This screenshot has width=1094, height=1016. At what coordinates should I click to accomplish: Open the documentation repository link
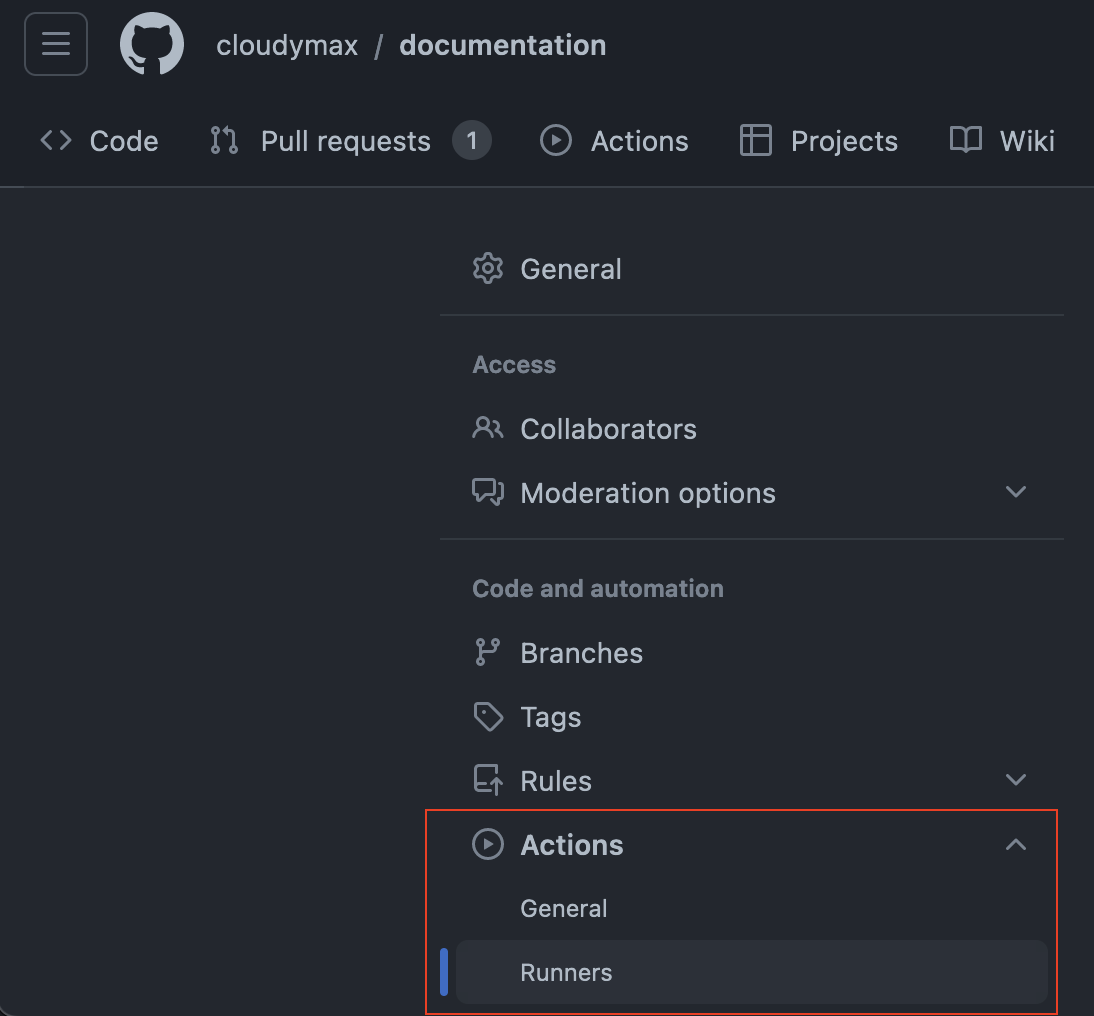pyautogui.click(x=502, y=46)
